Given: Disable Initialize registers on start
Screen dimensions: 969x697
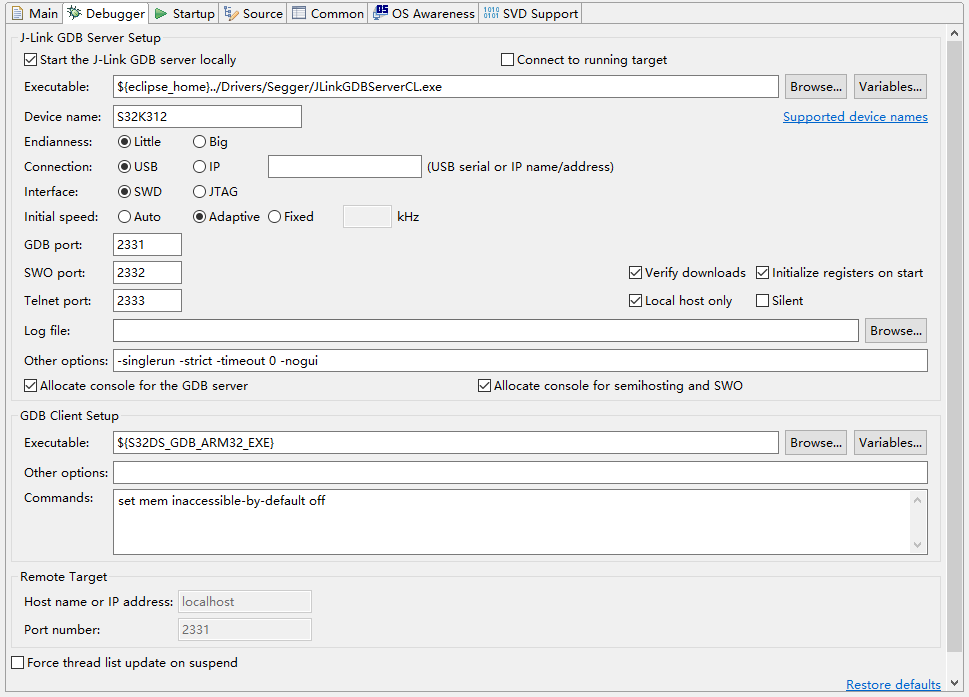Looking at the screenshot, I should click(x=762, y=272).
